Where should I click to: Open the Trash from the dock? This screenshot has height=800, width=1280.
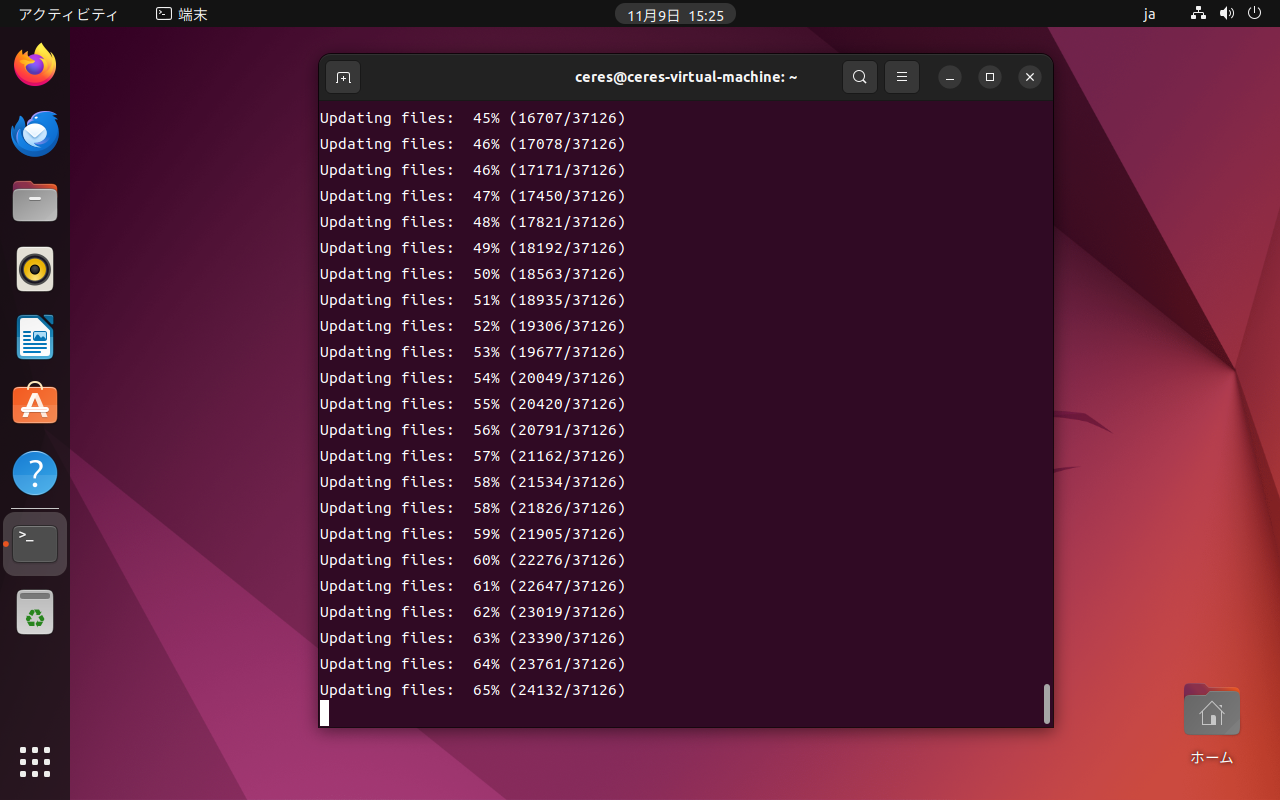[35, 612]
